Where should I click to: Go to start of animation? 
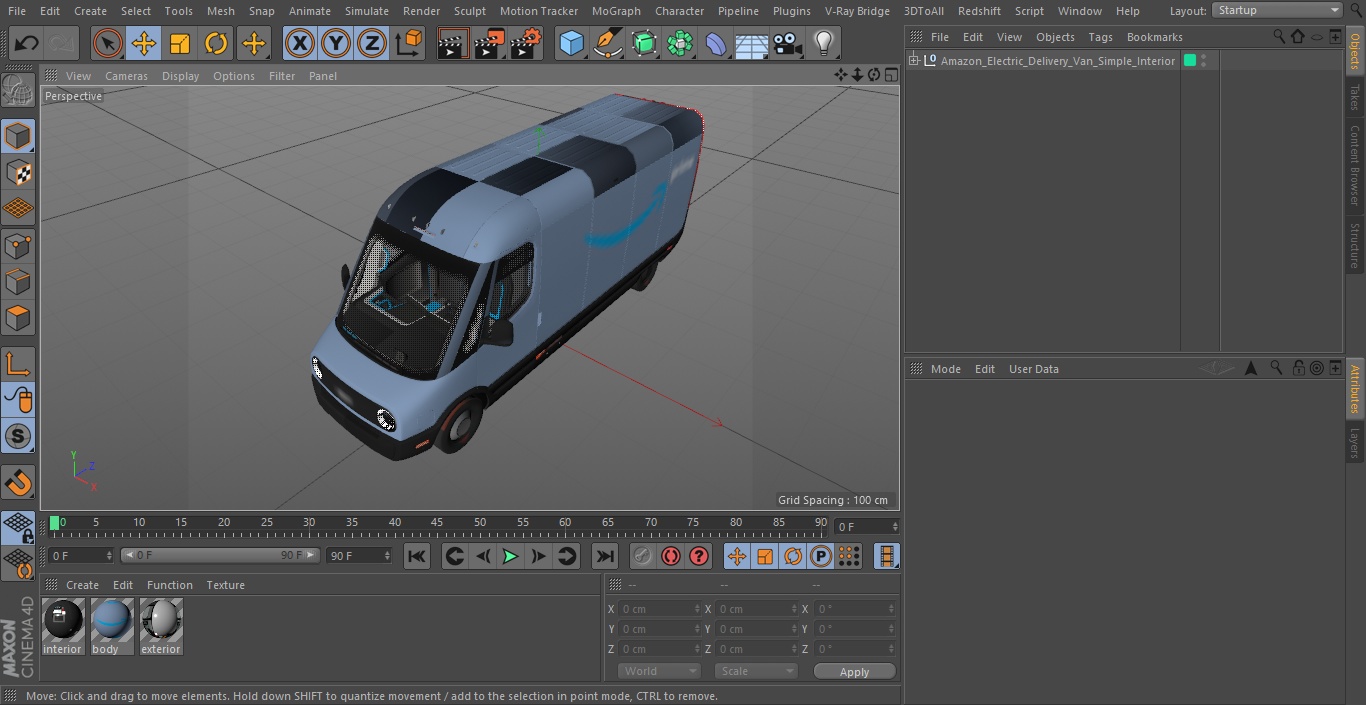pyautogui.click(x=417, y=556)
